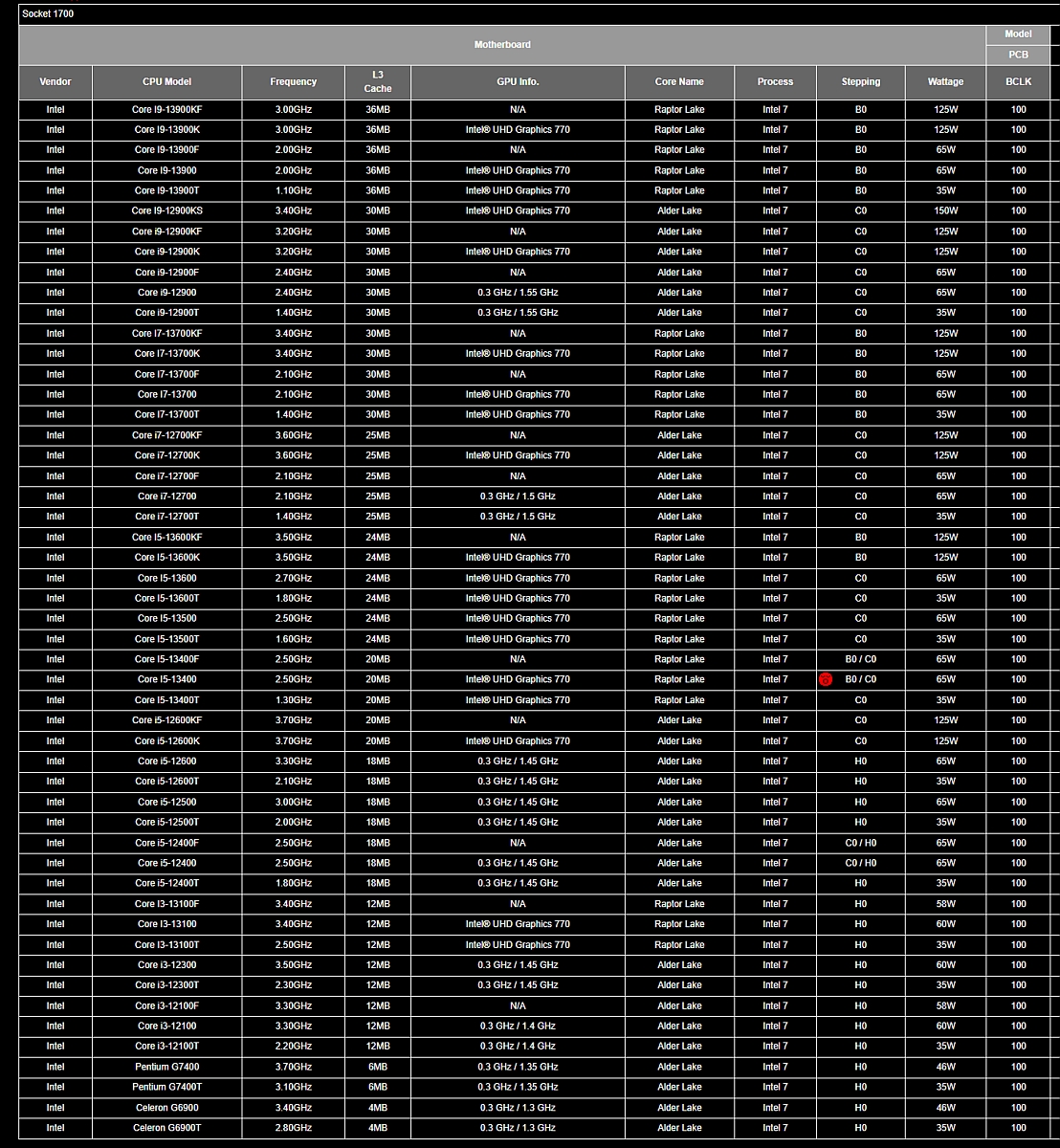Select the Core i3-13100F cell
1060x1148 pixels.
point(167,904)
